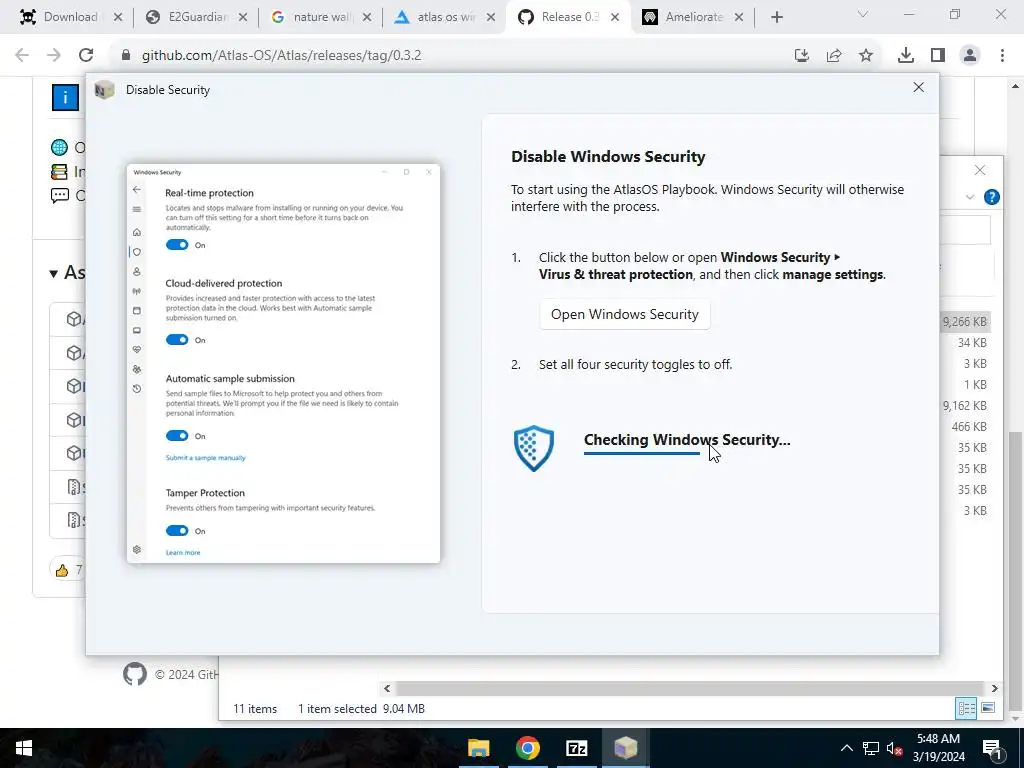1024x768 pixels.
Task: Expand the ribbon chevron in the file window
Action: (x=970, y=197)
